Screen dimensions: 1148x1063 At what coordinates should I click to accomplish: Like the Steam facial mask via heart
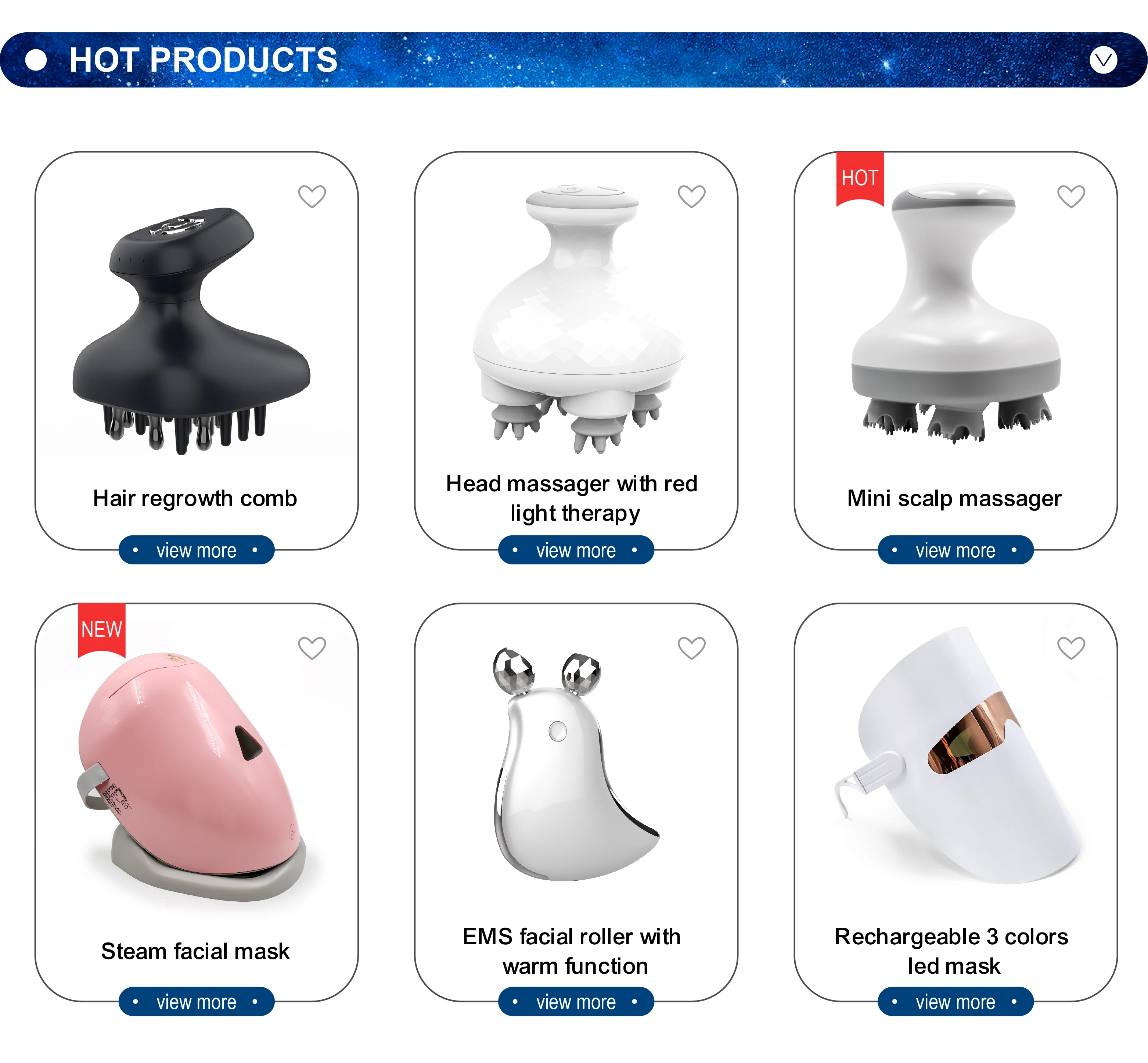tap(312, 648)
